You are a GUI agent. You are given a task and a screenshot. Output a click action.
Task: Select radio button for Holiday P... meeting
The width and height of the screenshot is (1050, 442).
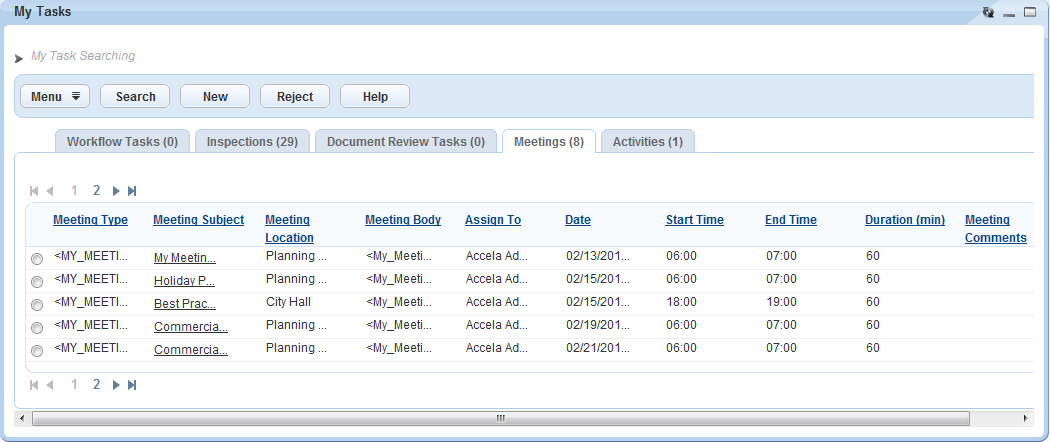[37, 282]
